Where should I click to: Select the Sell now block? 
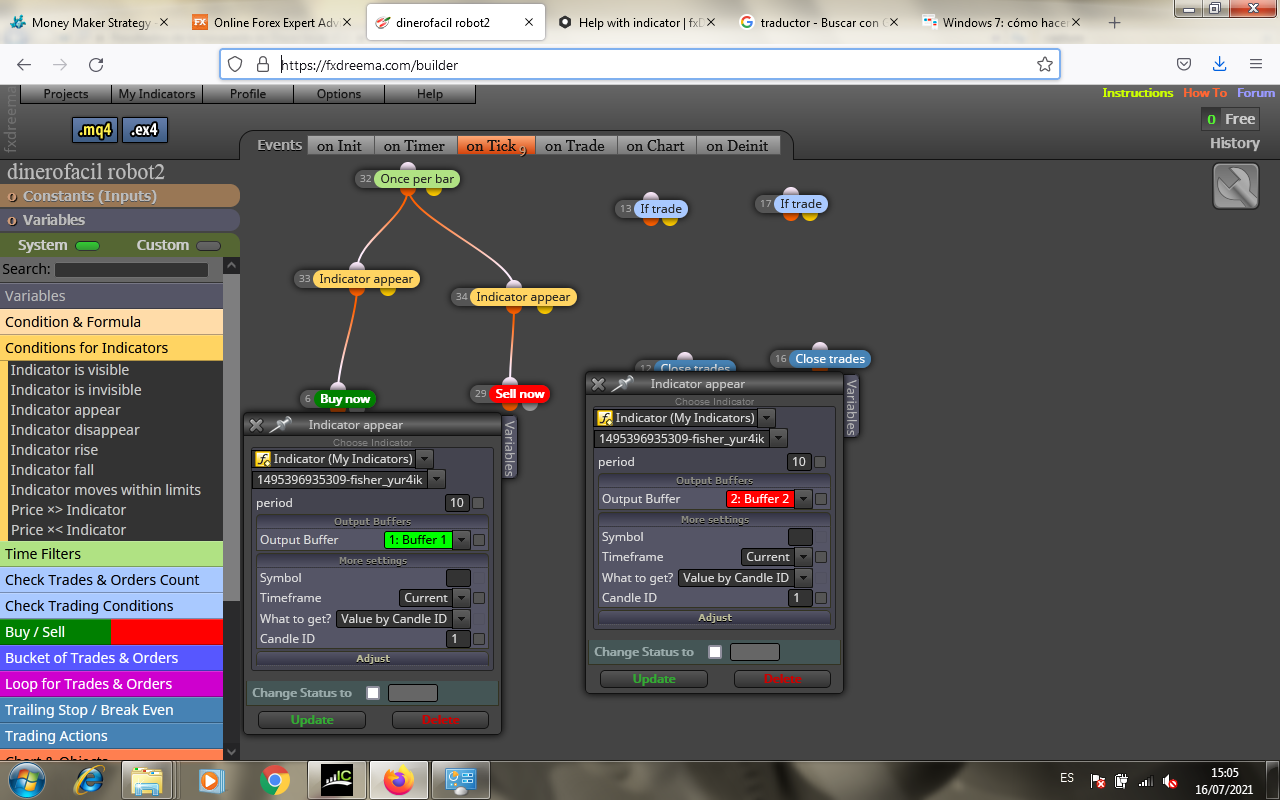tap(520, 394)
